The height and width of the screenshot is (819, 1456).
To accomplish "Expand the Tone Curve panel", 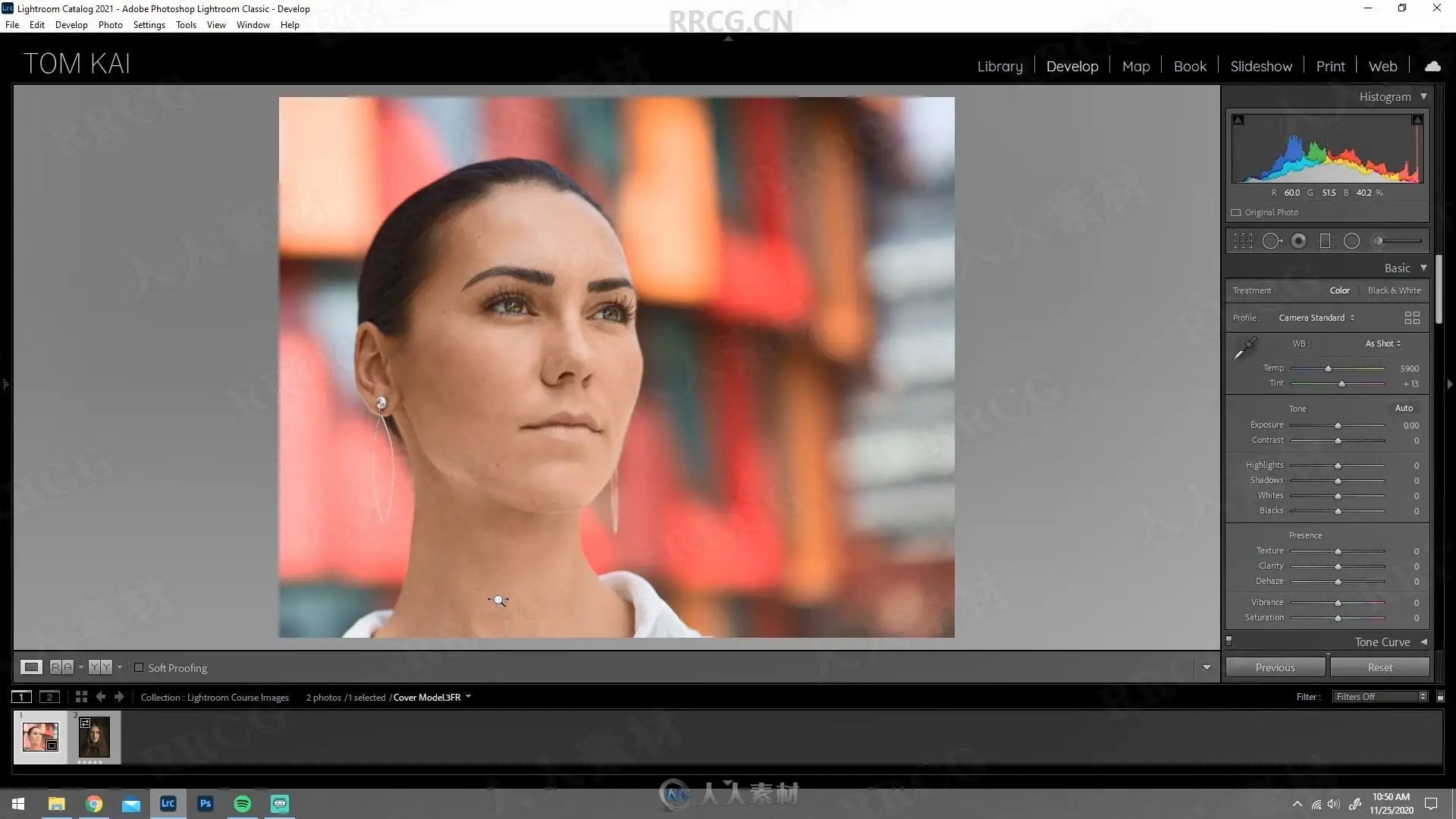I will point(1382,642).
